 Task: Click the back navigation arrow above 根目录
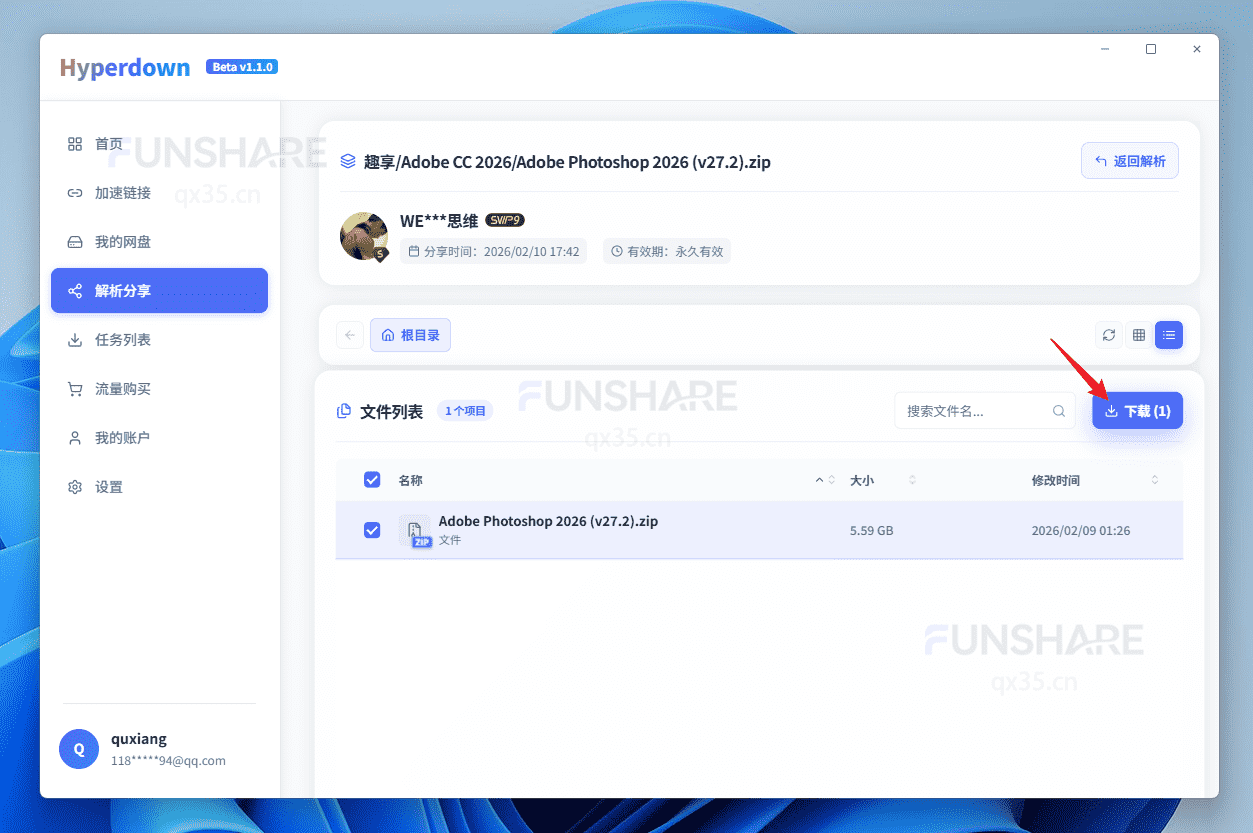point(349,334)
